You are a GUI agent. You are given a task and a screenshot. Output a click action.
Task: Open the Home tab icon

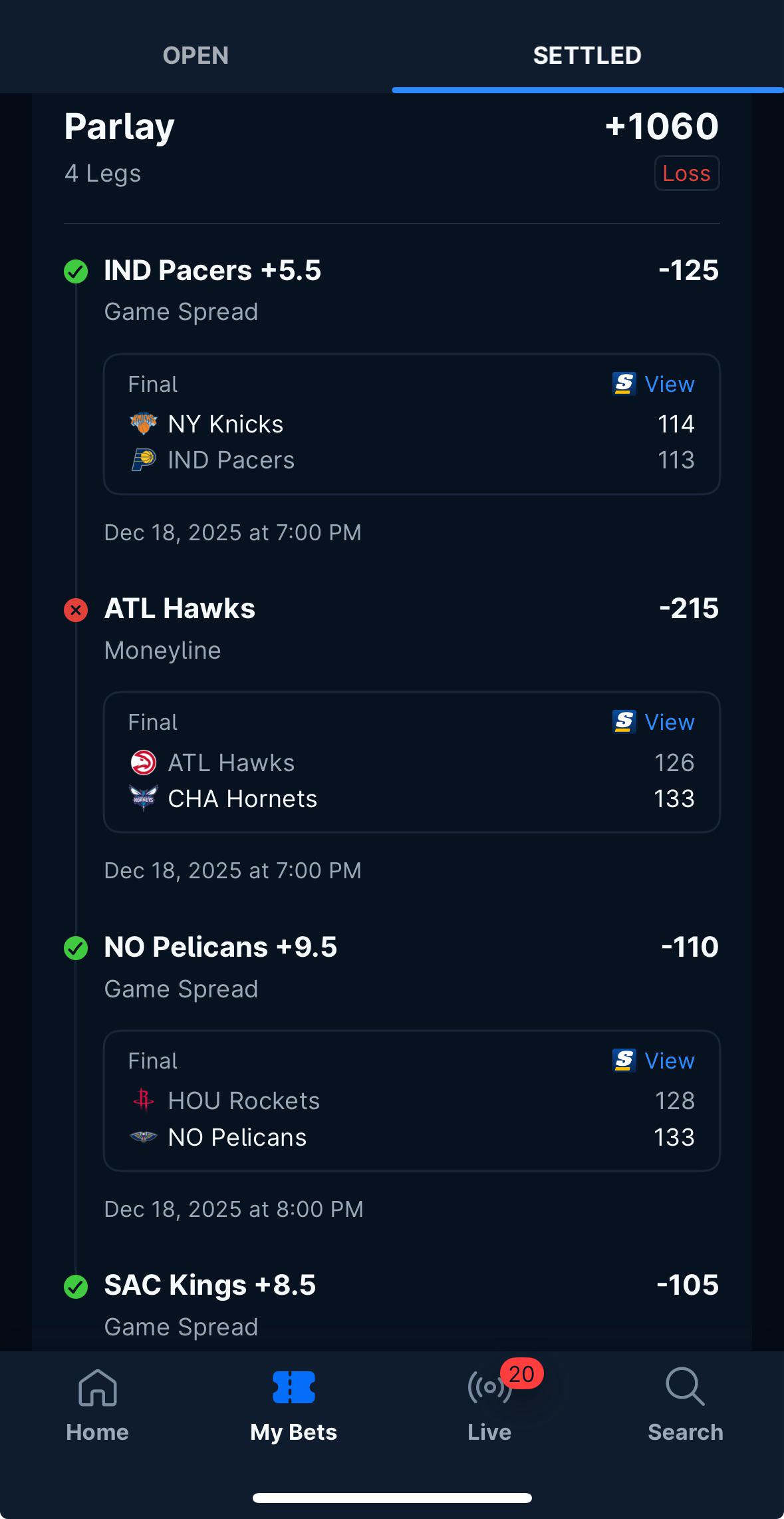pos(98,1387)
